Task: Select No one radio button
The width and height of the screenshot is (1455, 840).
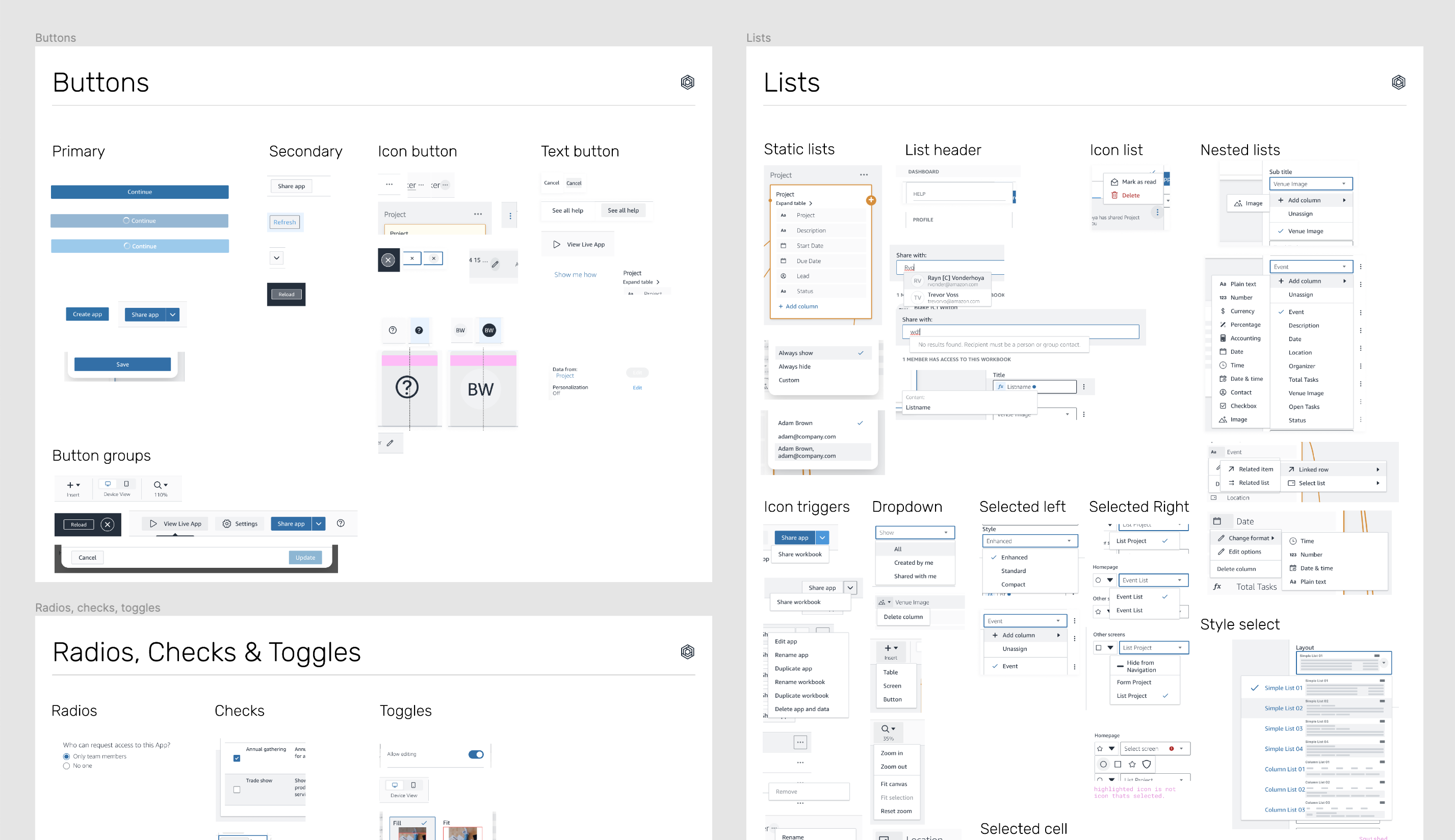Action: [66, 766]
